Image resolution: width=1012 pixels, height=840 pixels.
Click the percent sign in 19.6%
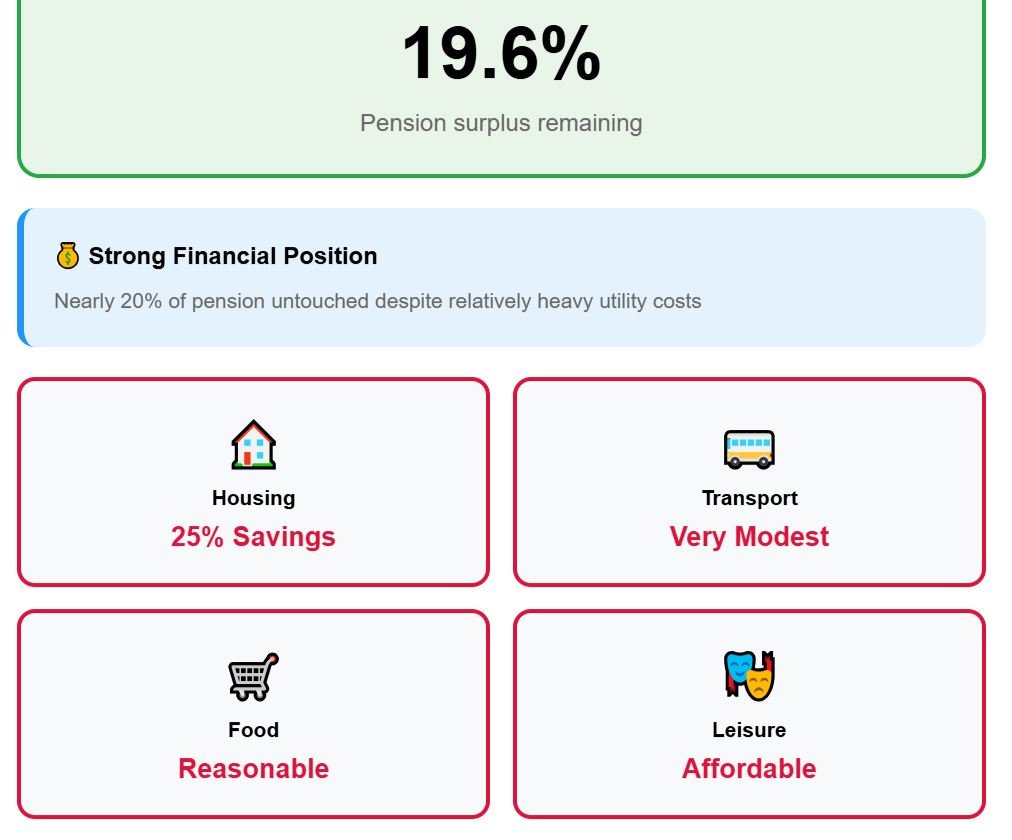point(572,55)
